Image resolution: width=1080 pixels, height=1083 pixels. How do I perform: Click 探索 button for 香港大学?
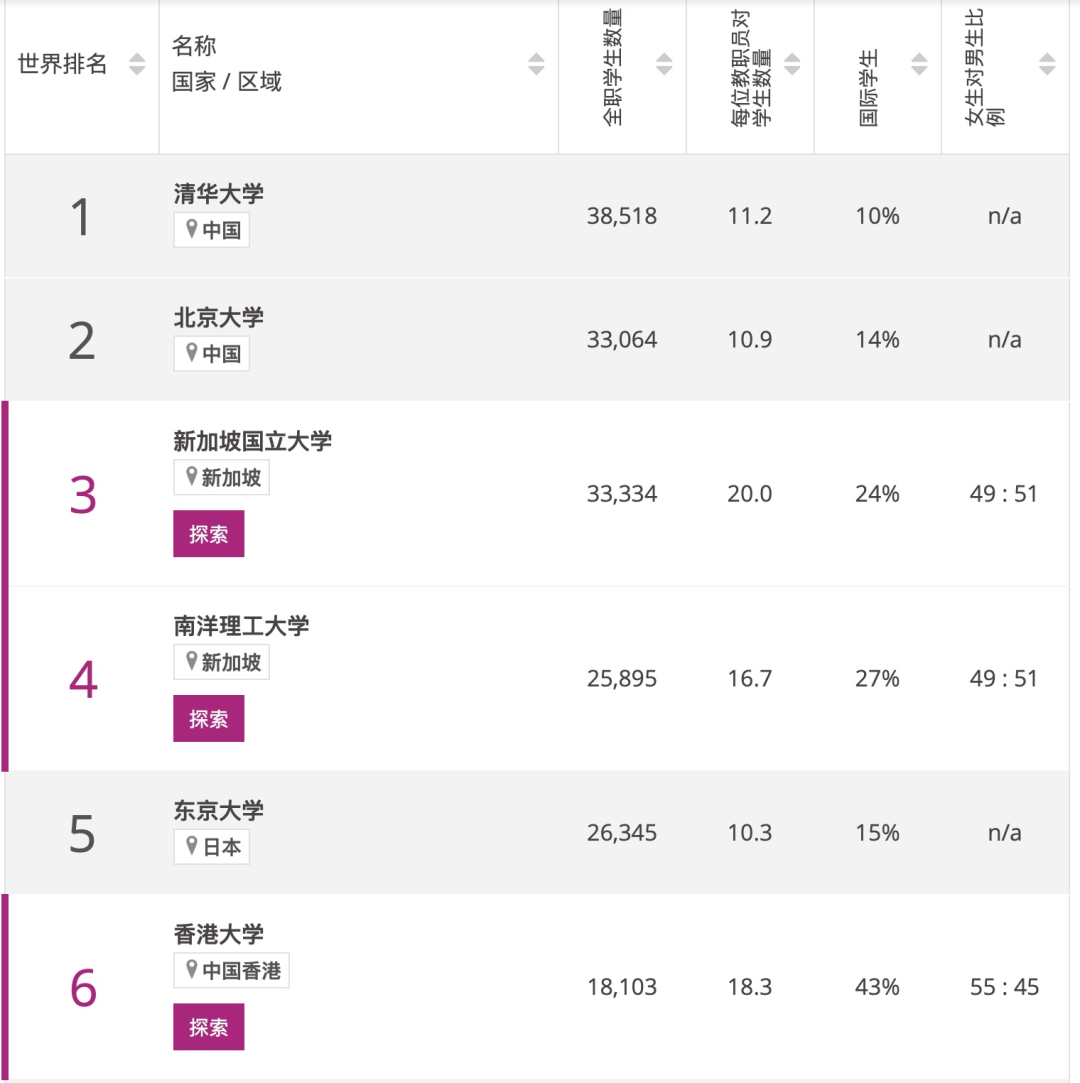click(x=209, y=1026)
